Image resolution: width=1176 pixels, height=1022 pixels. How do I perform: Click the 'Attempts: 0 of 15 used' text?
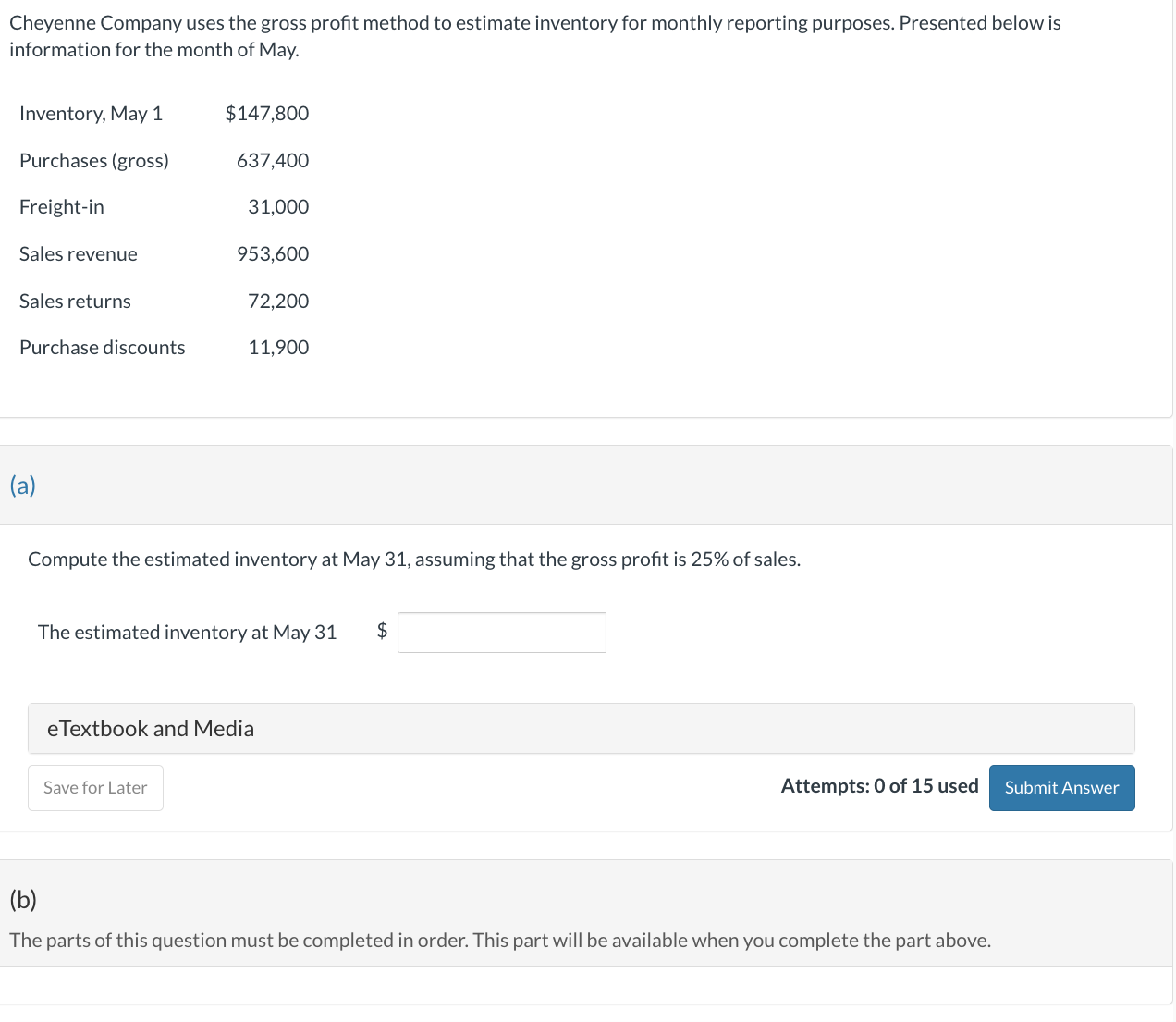pos(879,786)
